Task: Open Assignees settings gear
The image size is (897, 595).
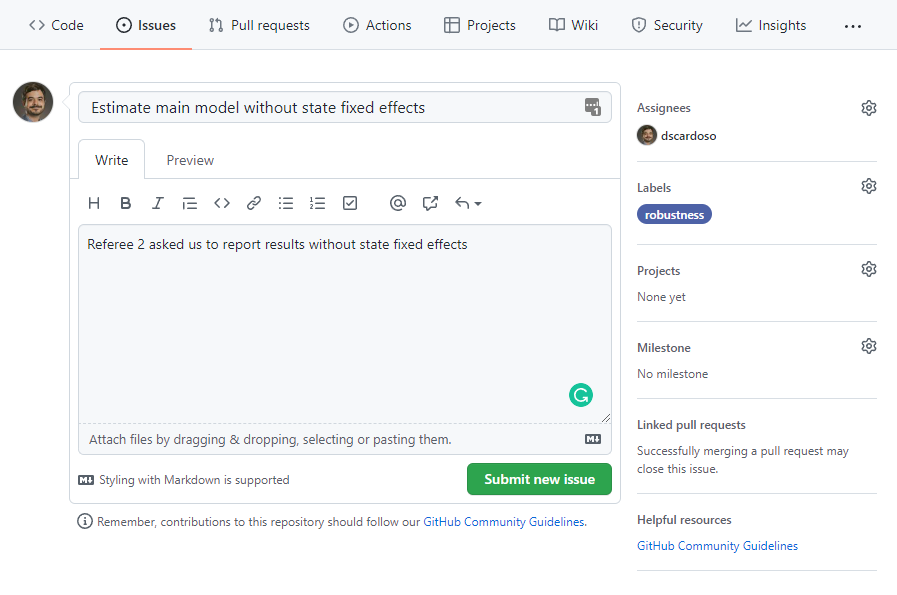Action: (868, 108)
